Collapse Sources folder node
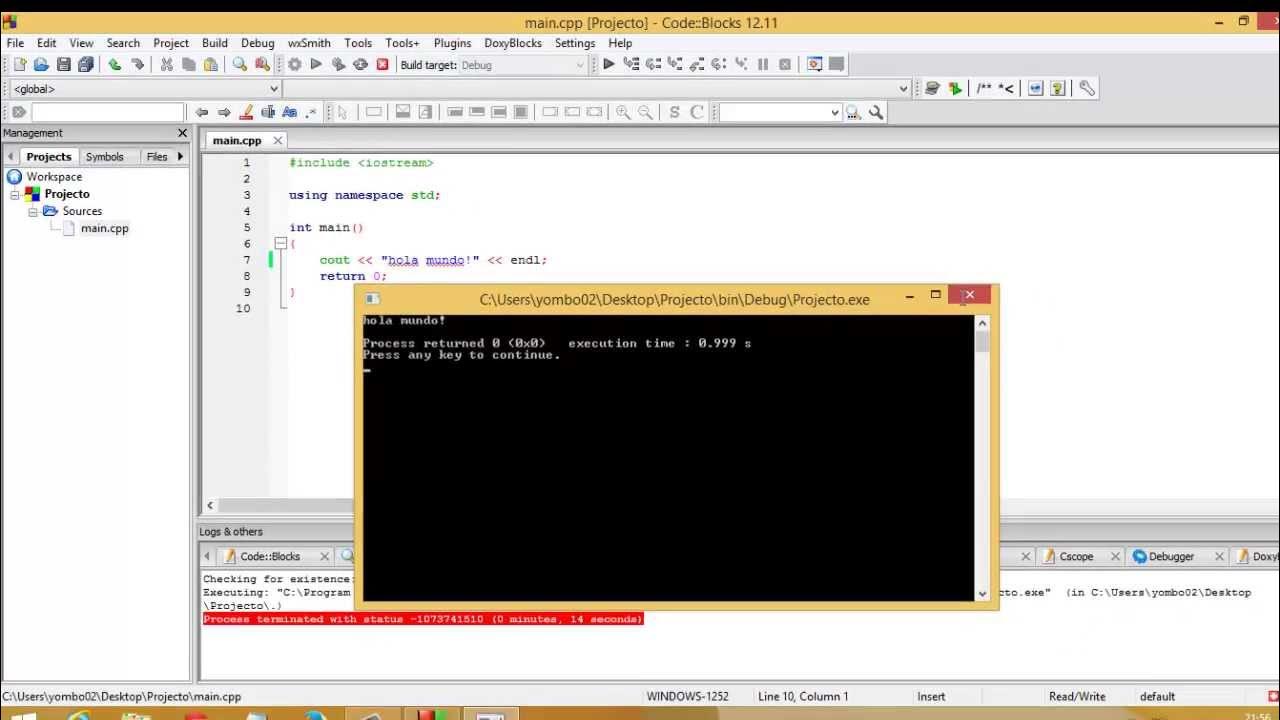 pos(32,212)
